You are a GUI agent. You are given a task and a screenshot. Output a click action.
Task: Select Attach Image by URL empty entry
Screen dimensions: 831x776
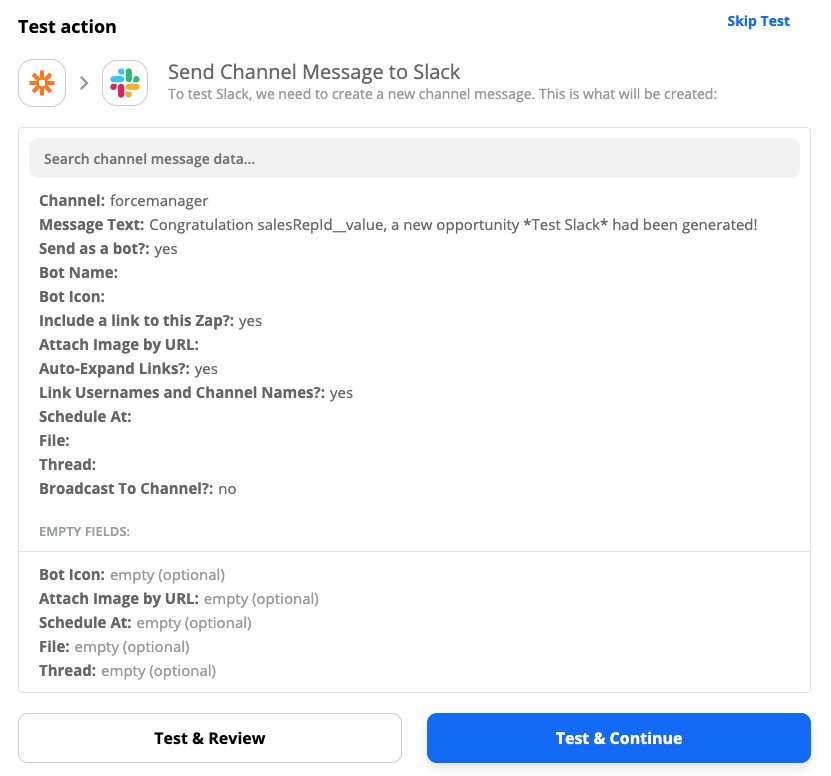[x=179, y=598]
